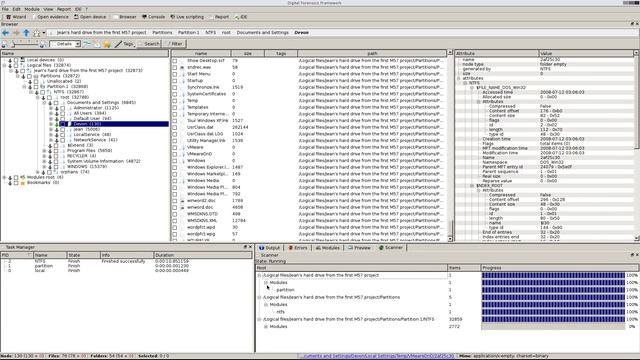Expand the WINDOWS tree node
This screenshot has width=640, height=360.
click(x=44, y=167)
